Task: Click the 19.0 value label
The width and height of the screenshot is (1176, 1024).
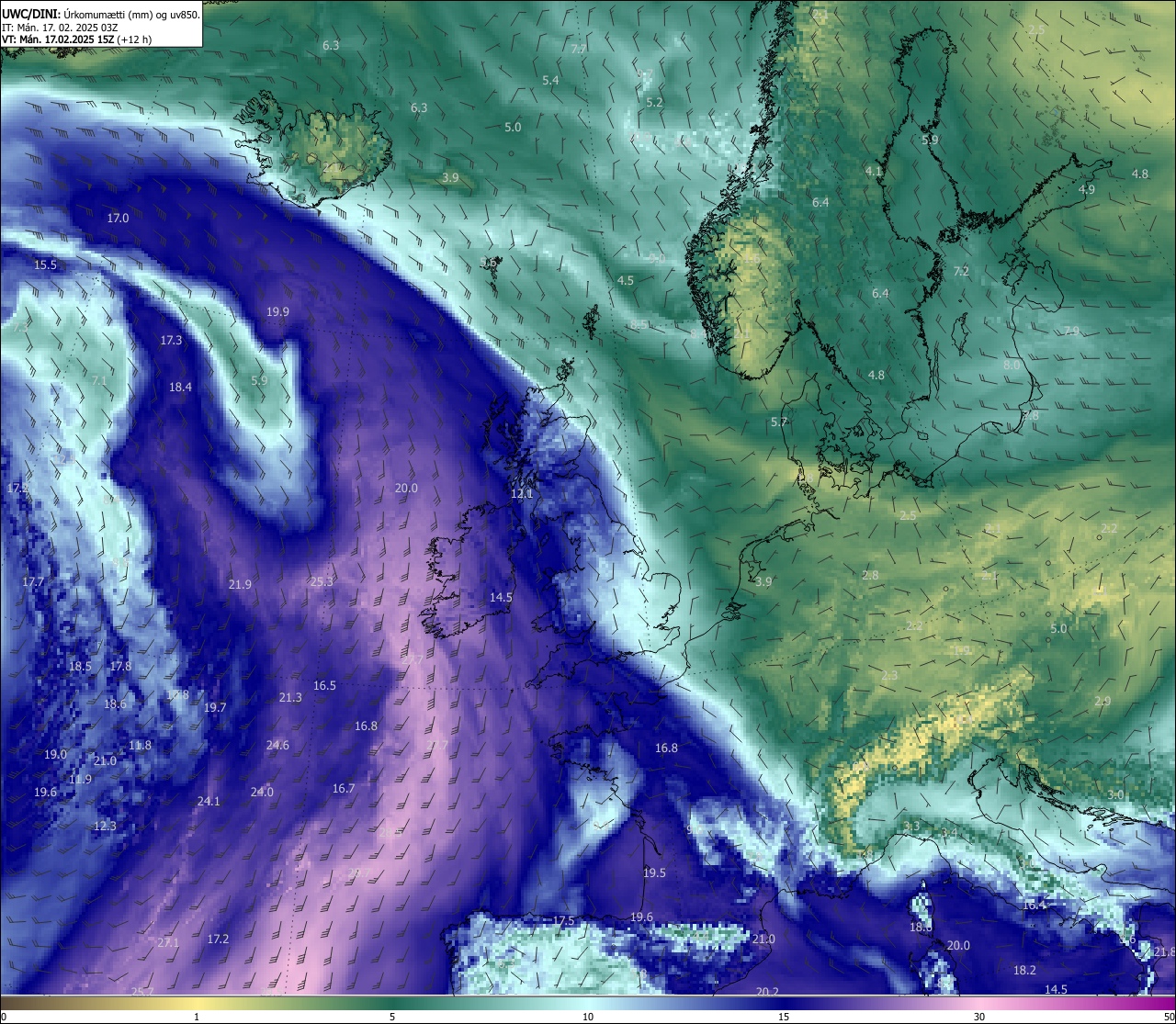Action: click(x=55, y=754)
